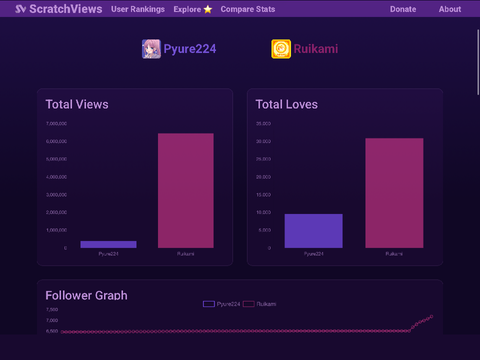Open Pyure224's username link
480x360 pixels.
(190, 49)
